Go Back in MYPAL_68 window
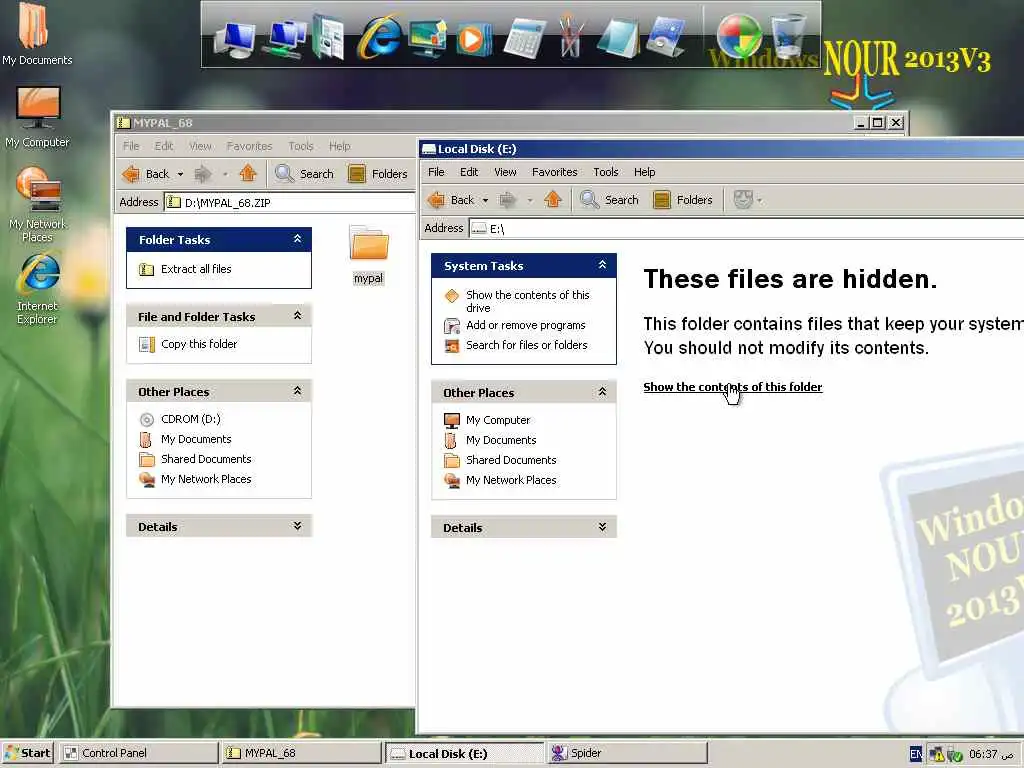The width and height of the screenshot is (1024, 768). point(146,174)
